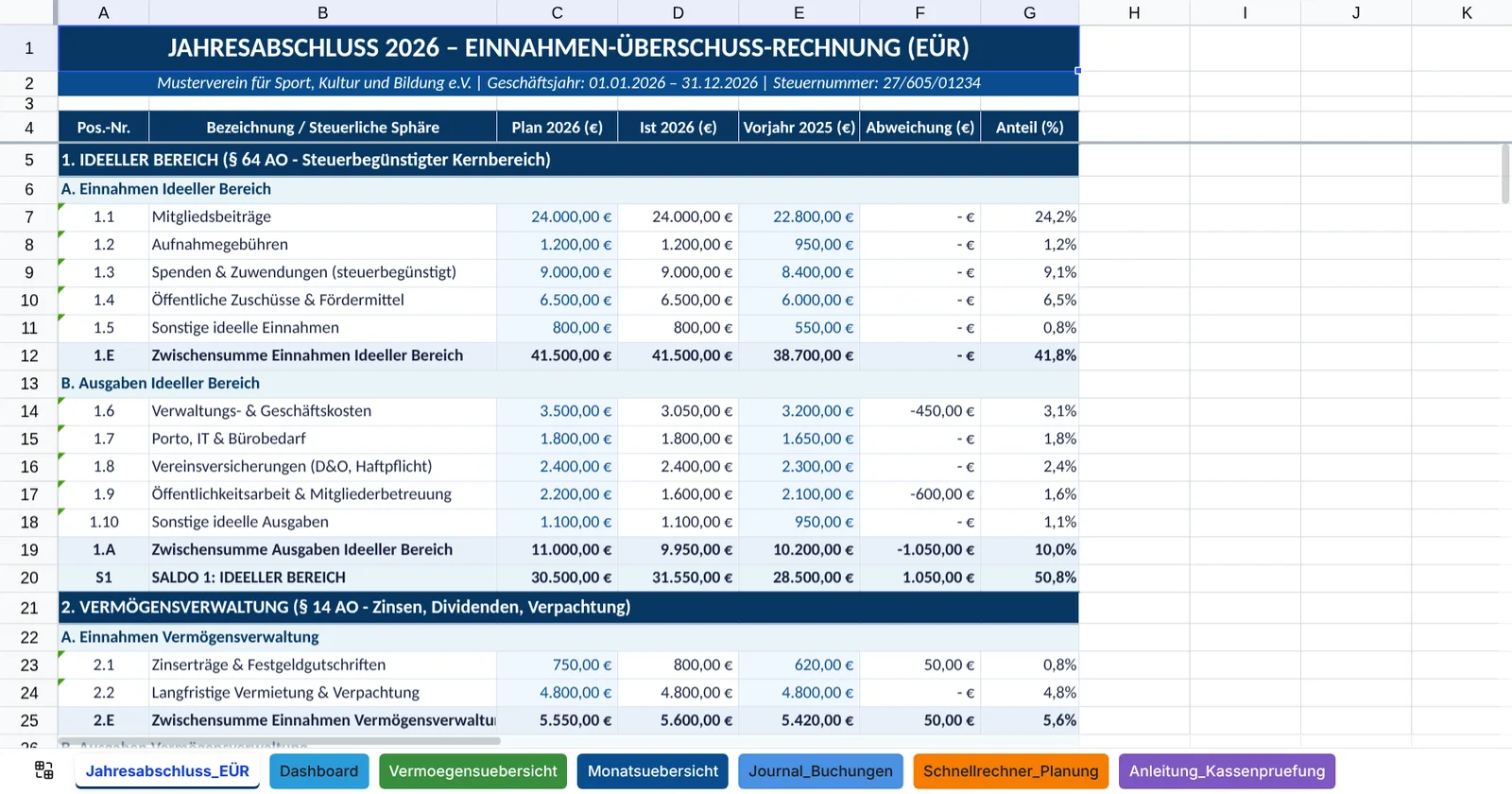This screenshot has height=794, width=1512.
Task: Click 'Vereinsversicherungen (D&O, Haftpflicht)' cell
Action: pos(322,466)
